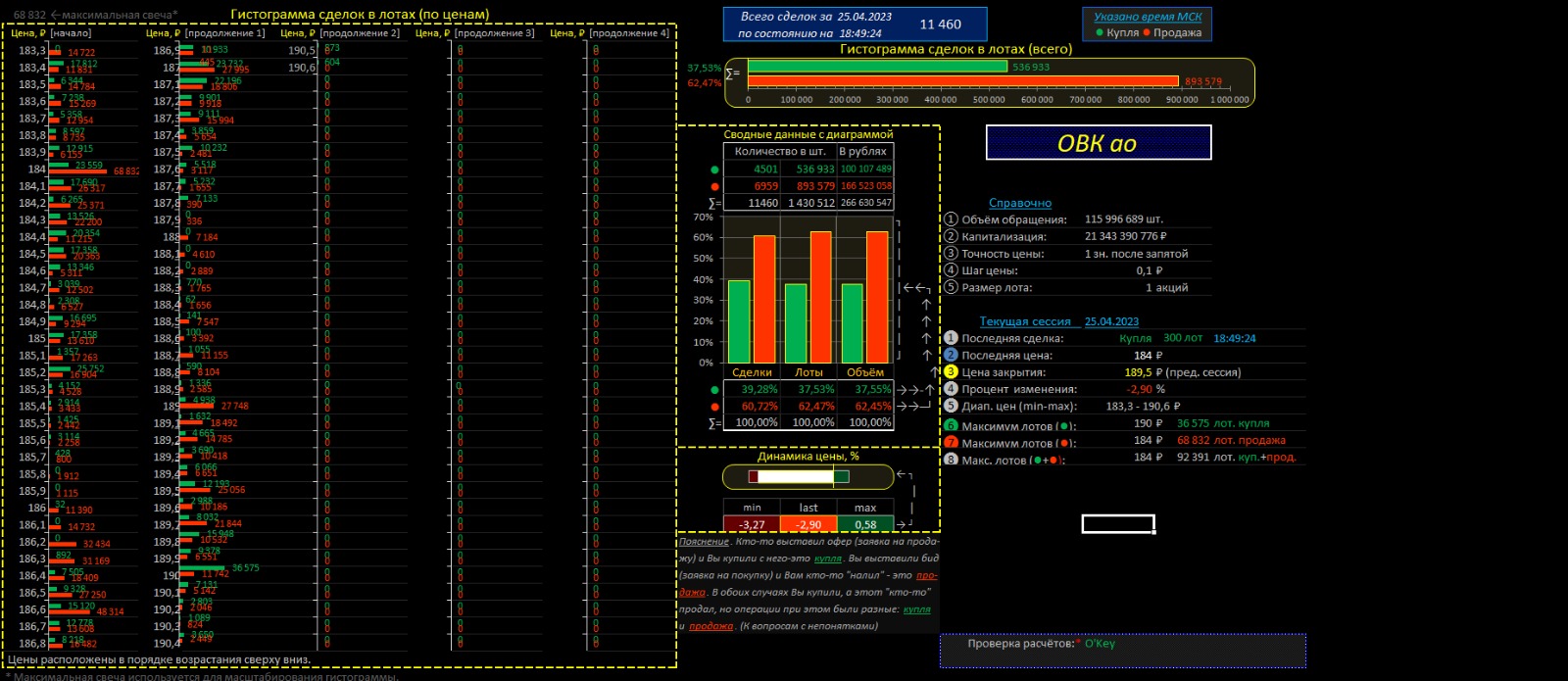Click the circled 3 beside Точность цены
Viewport: 1568px width, 681px height.
[x=950, y=253]
